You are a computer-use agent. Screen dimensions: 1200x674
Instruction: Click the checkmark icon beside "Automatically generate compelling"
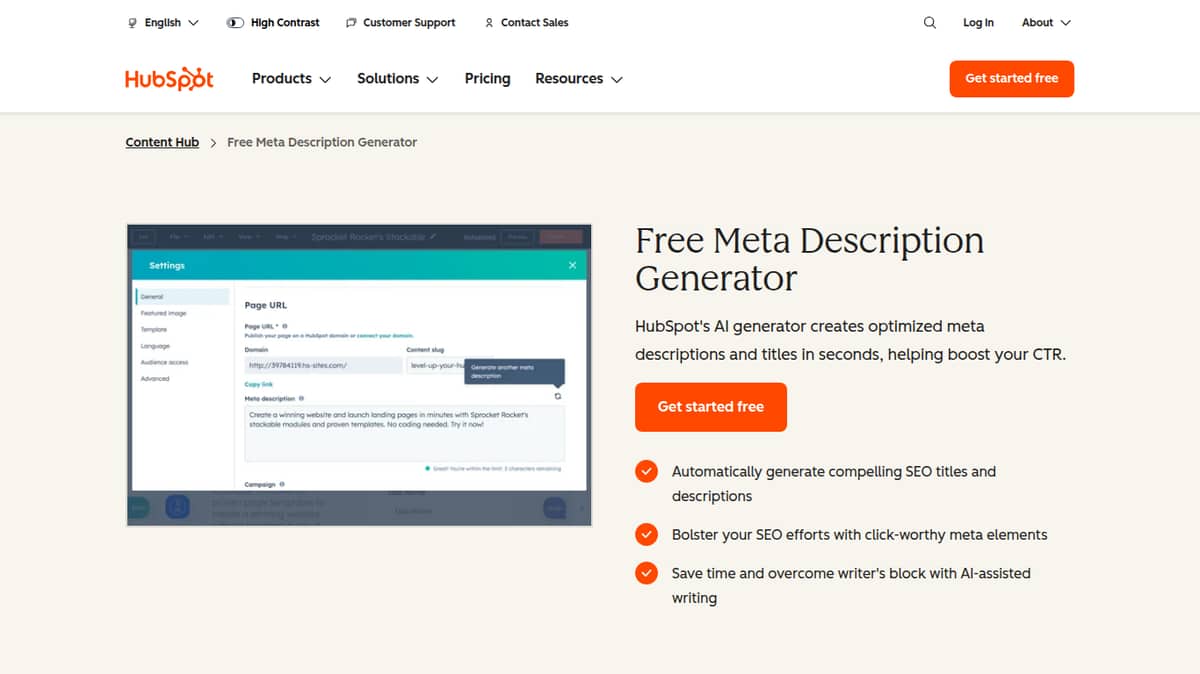coord(647,472)
